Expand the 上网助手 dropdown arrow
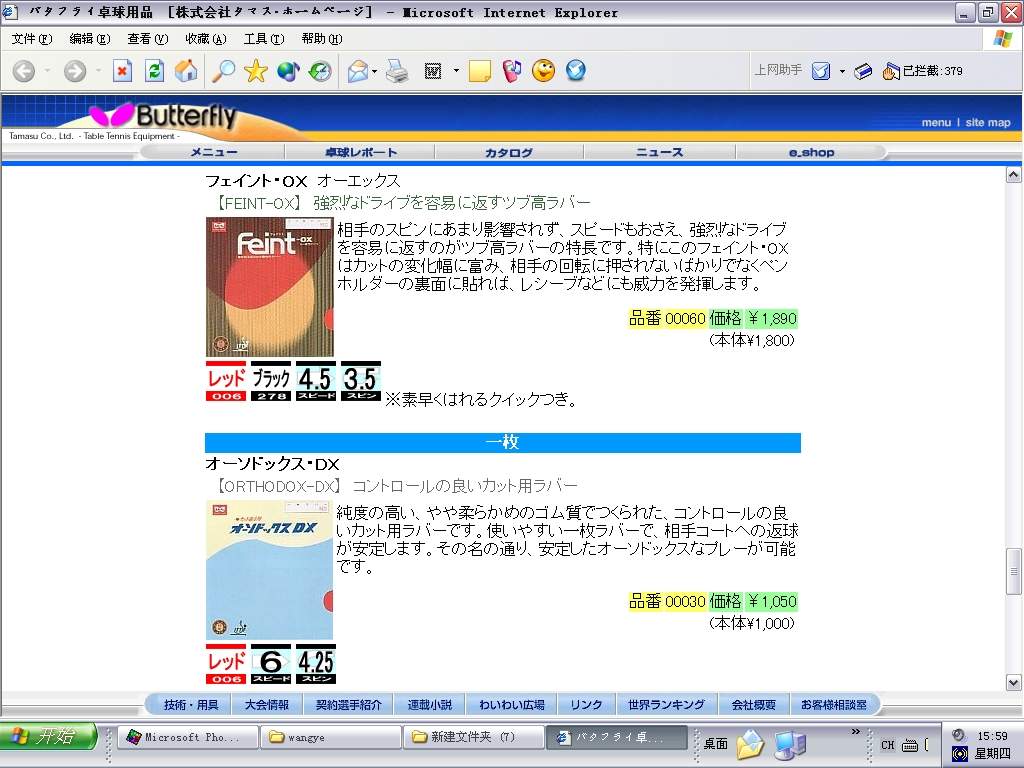Image resolution: width=1024 pixels, height=768 pixels. pyautogui.click(x=842, y=71)
